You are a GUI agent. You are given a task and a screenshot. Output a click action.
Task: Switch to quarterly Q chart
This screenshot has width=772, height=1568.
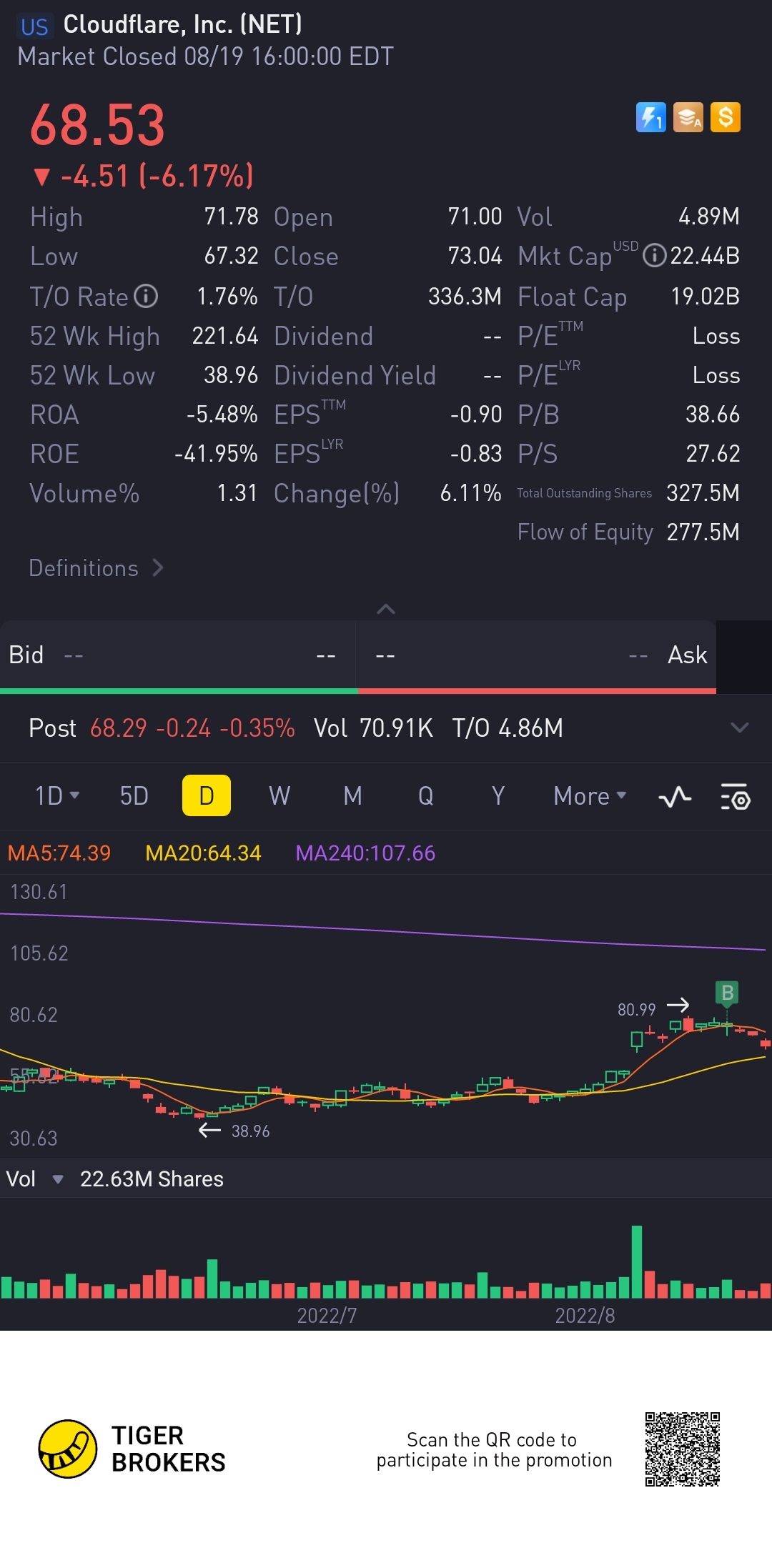425,795
